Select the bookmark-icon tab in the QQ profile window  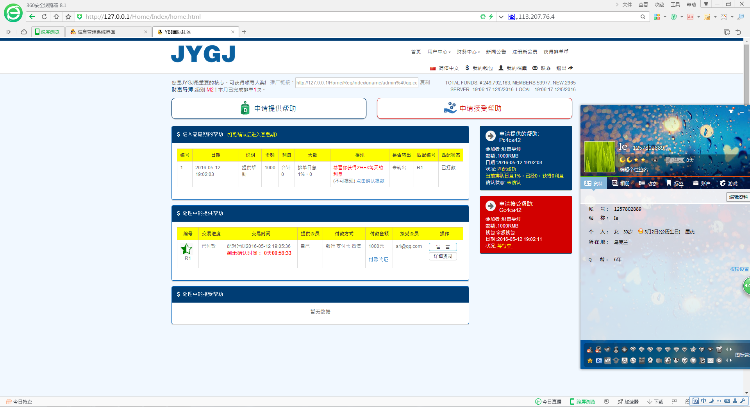(x=675, y=184)
